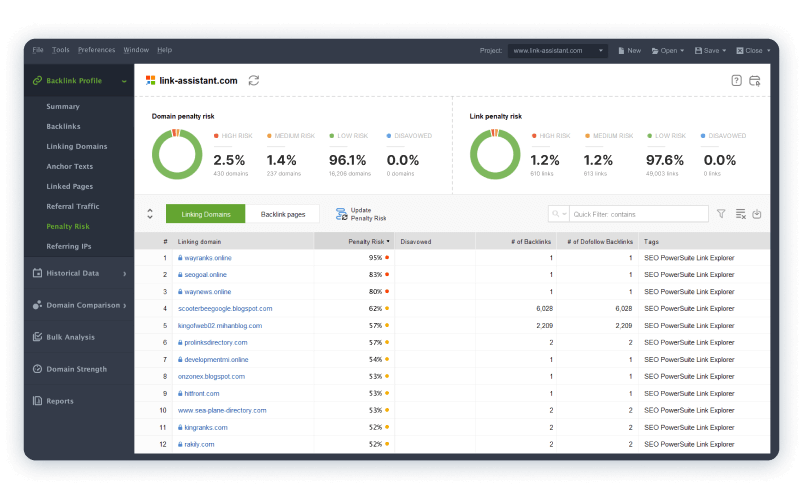The width and height of the screenshot is (803, 499).
Task: Open the Close button dropdown arrow
Action: point(768,51)
